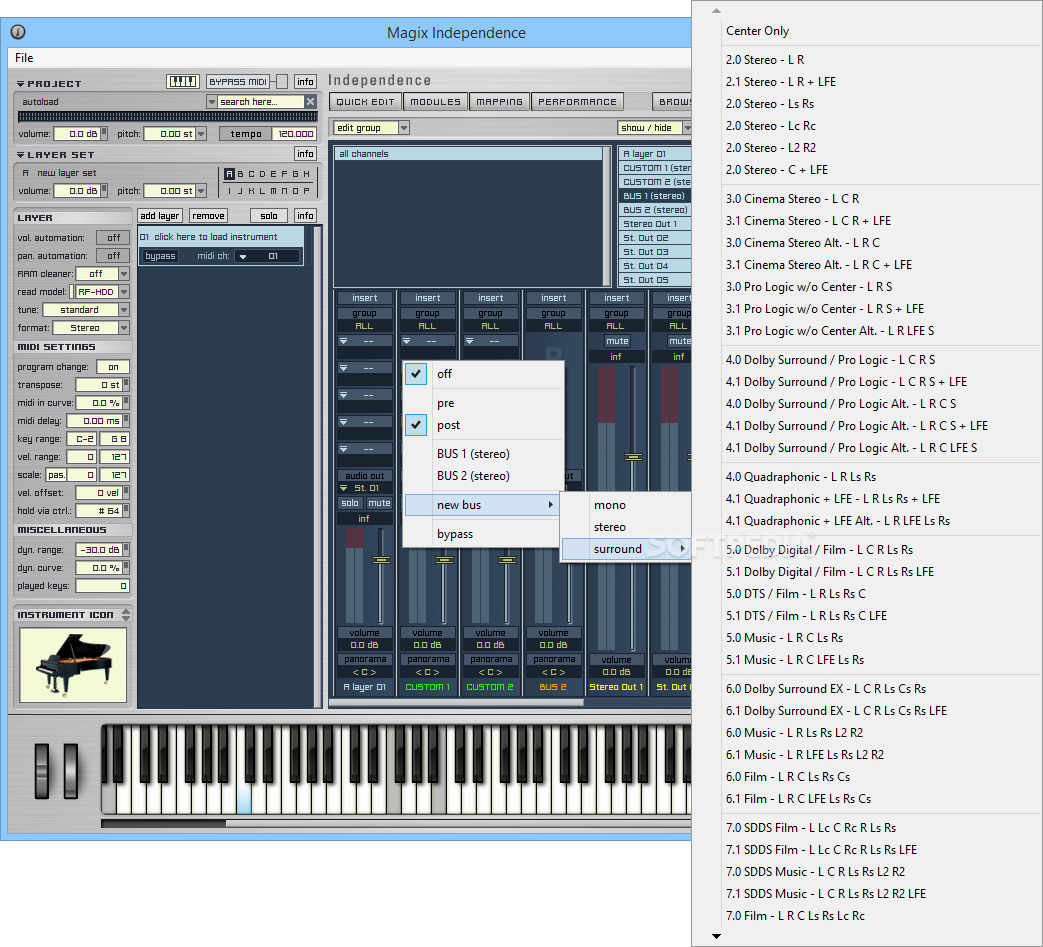Image resolution: width=1043 pixels, height=947 pixels.
Task: Toggle the BYPASS MIDI switch
Action: pyautogui.click(x=281, y=81)
